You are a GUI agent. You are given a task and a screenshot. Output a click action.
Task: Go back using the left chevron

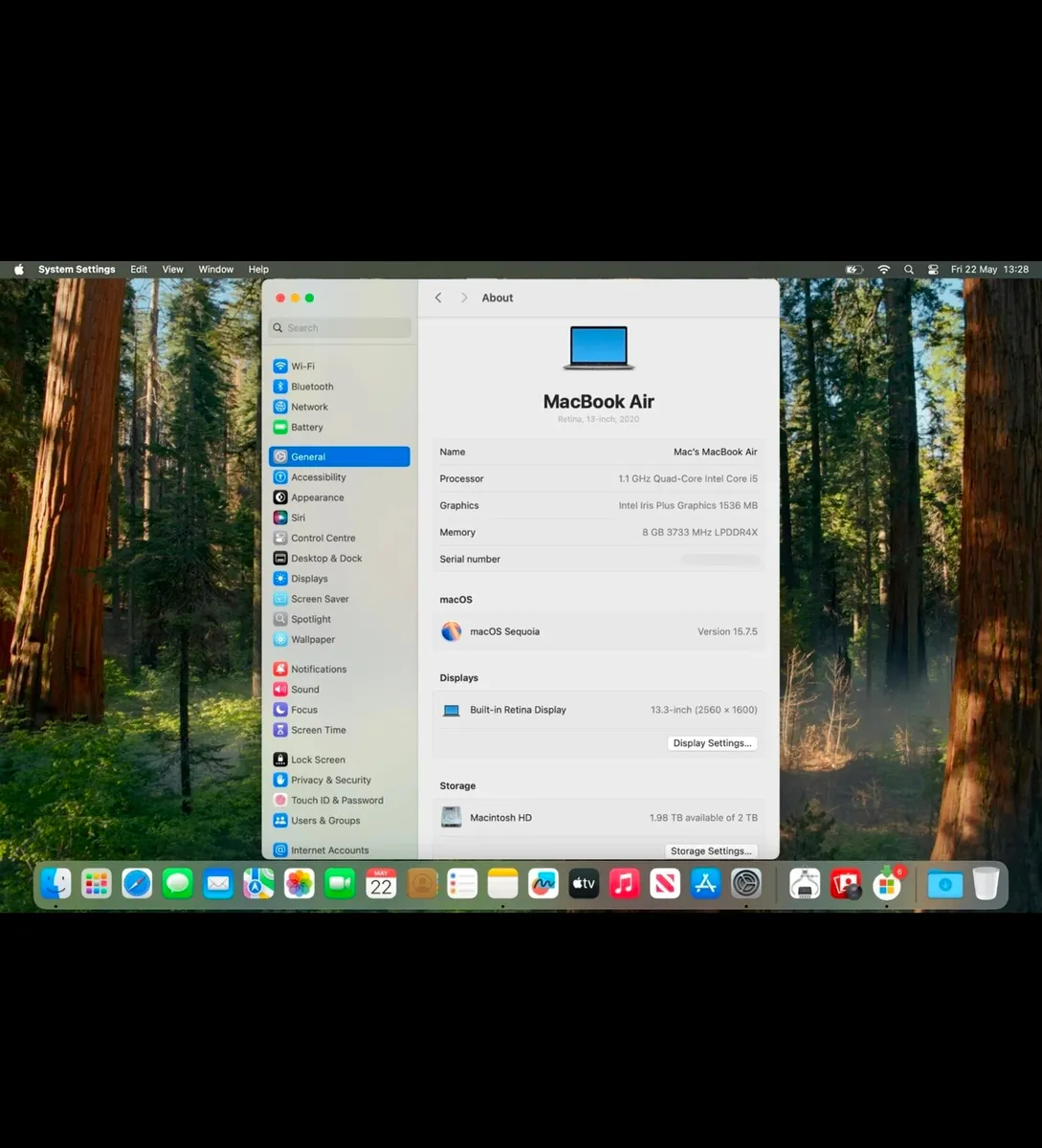click(x=438, y=298)
